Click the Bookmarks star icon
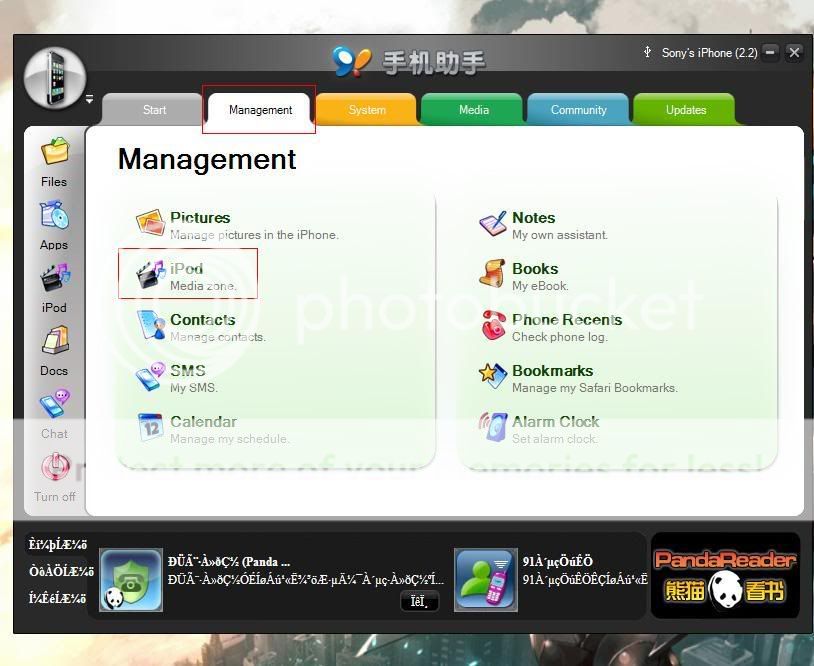This screenshot has width=814, height=666. (x=493, y=376)
